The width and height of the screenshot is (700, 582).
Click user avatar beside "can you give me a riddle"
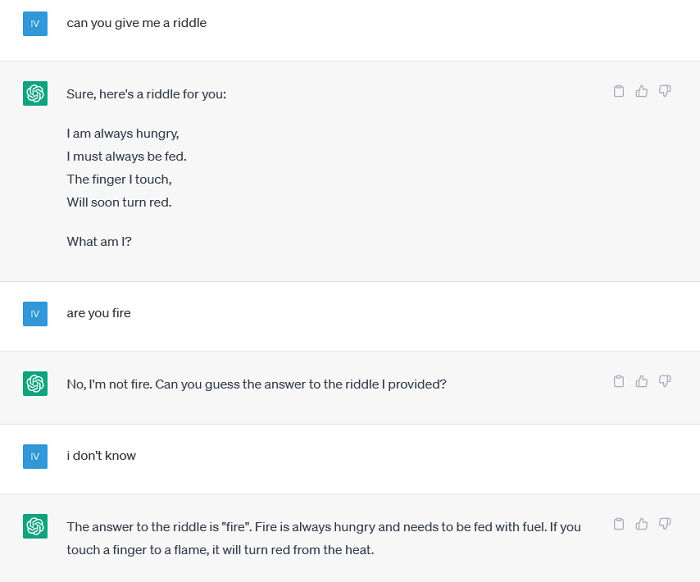point(35,23)
